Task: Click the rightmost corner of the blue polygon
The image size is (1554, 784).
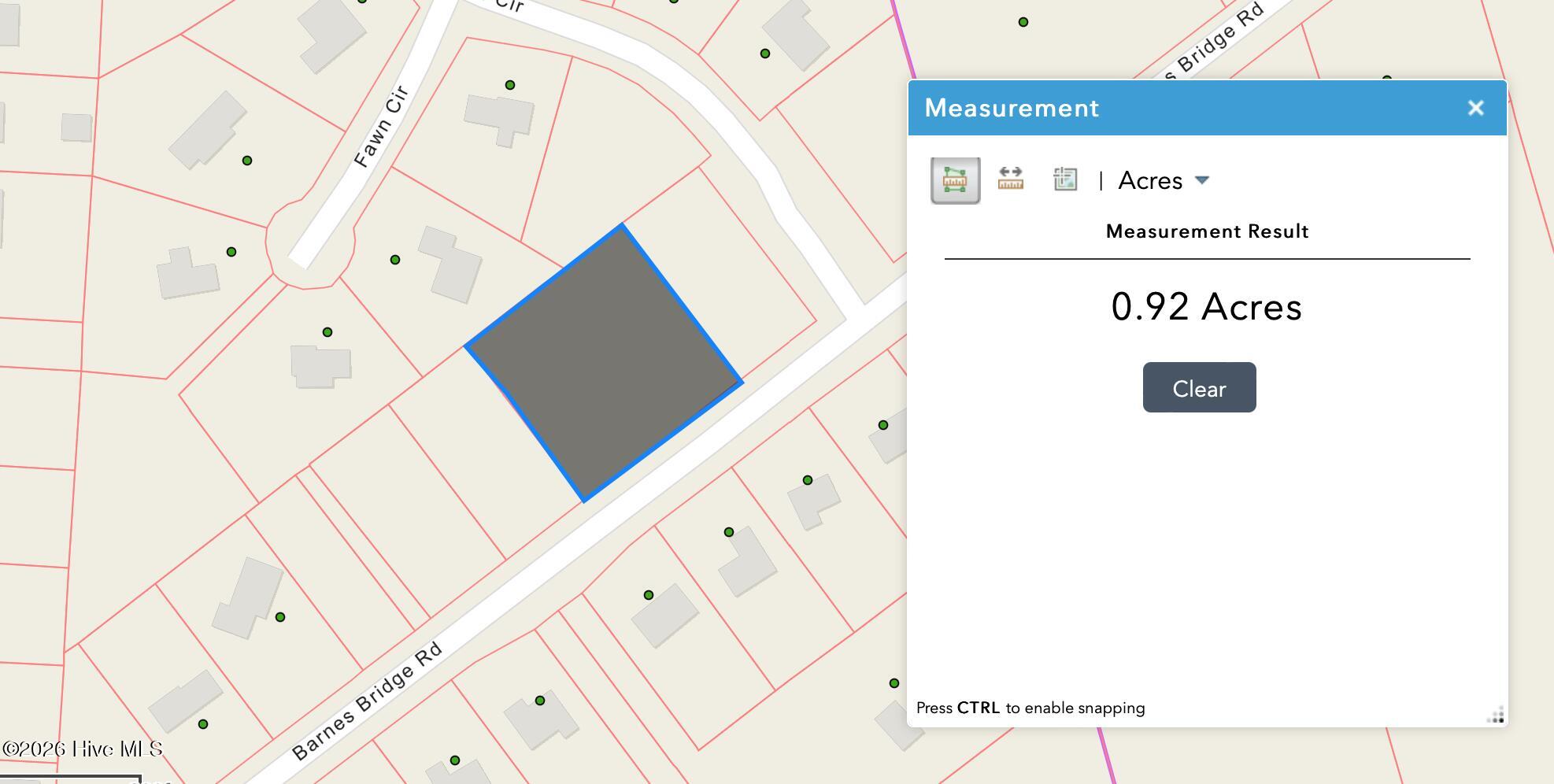Action: (x=741, y=382)
